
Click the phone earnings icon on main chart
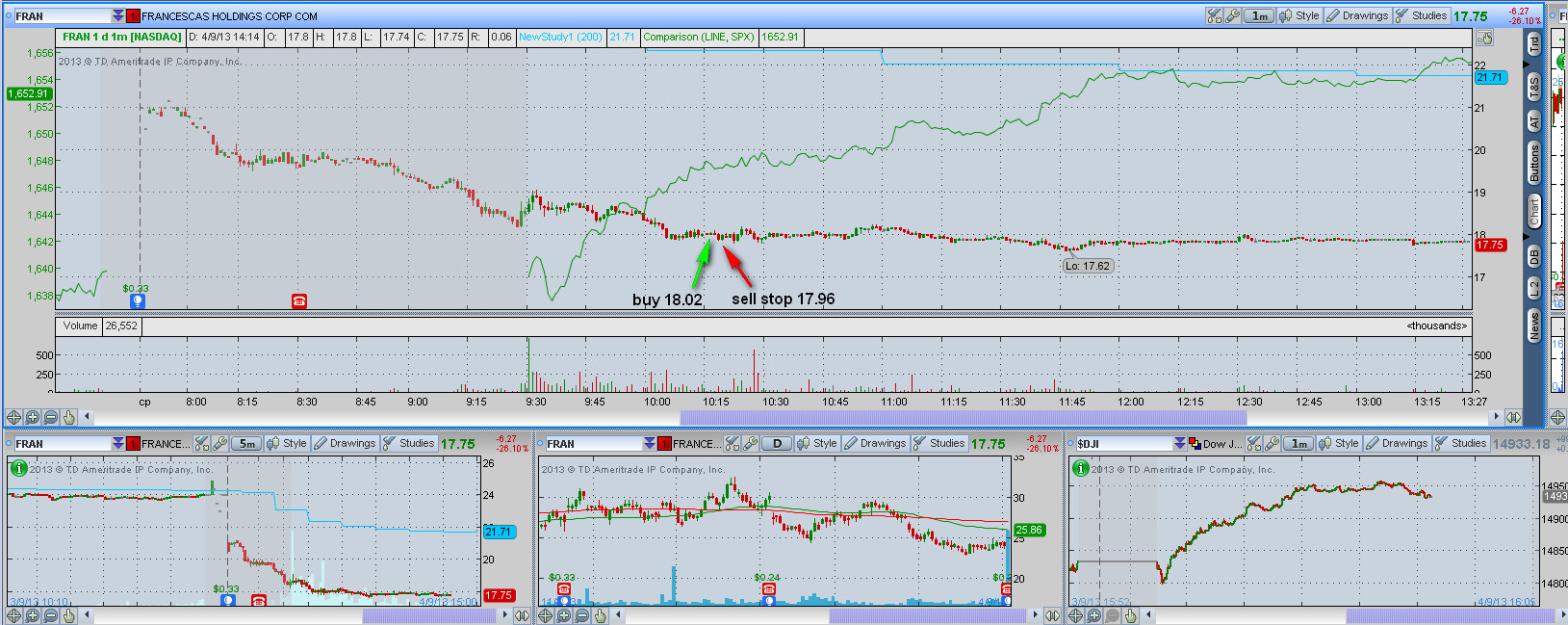pos(299,301)
